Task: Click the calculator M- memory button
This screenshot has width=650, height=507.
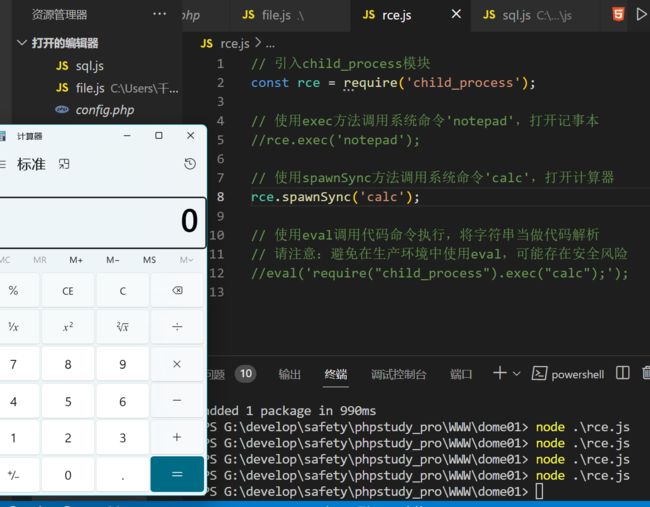Action: [113, 260]
